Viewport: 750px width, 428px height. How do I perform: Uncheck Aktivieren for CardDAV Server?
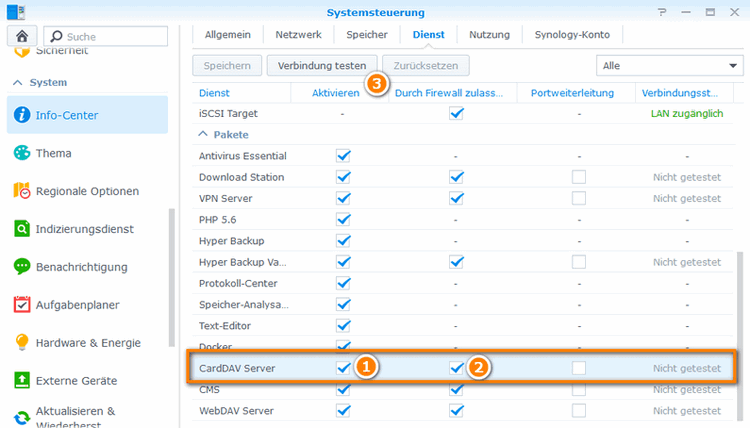343,368
